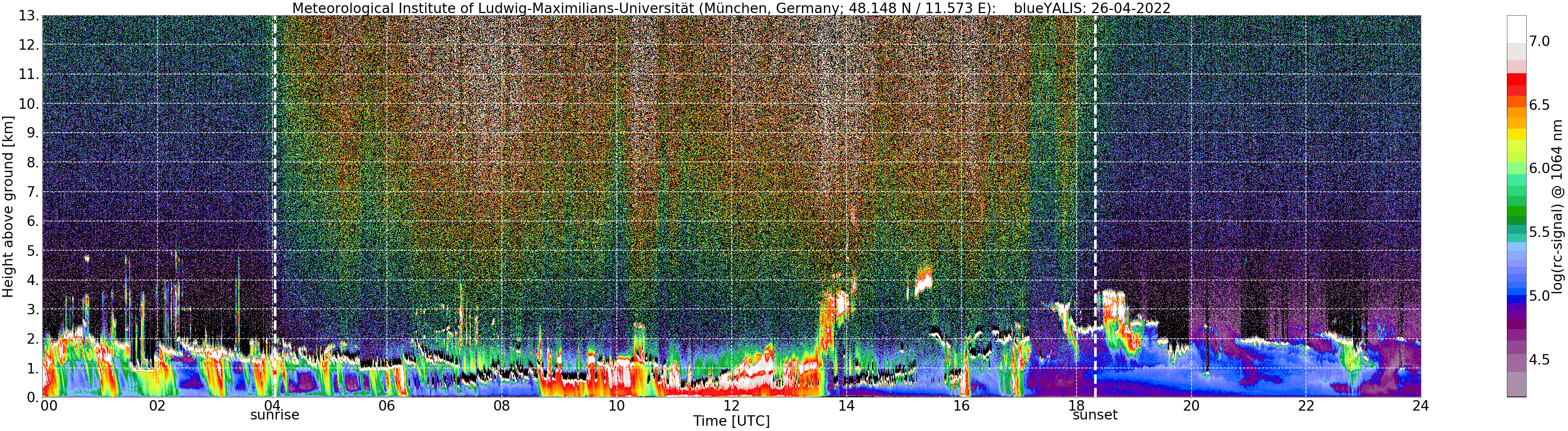Click the 6.0 tick on the colorbar

(x=1539, y=168)
